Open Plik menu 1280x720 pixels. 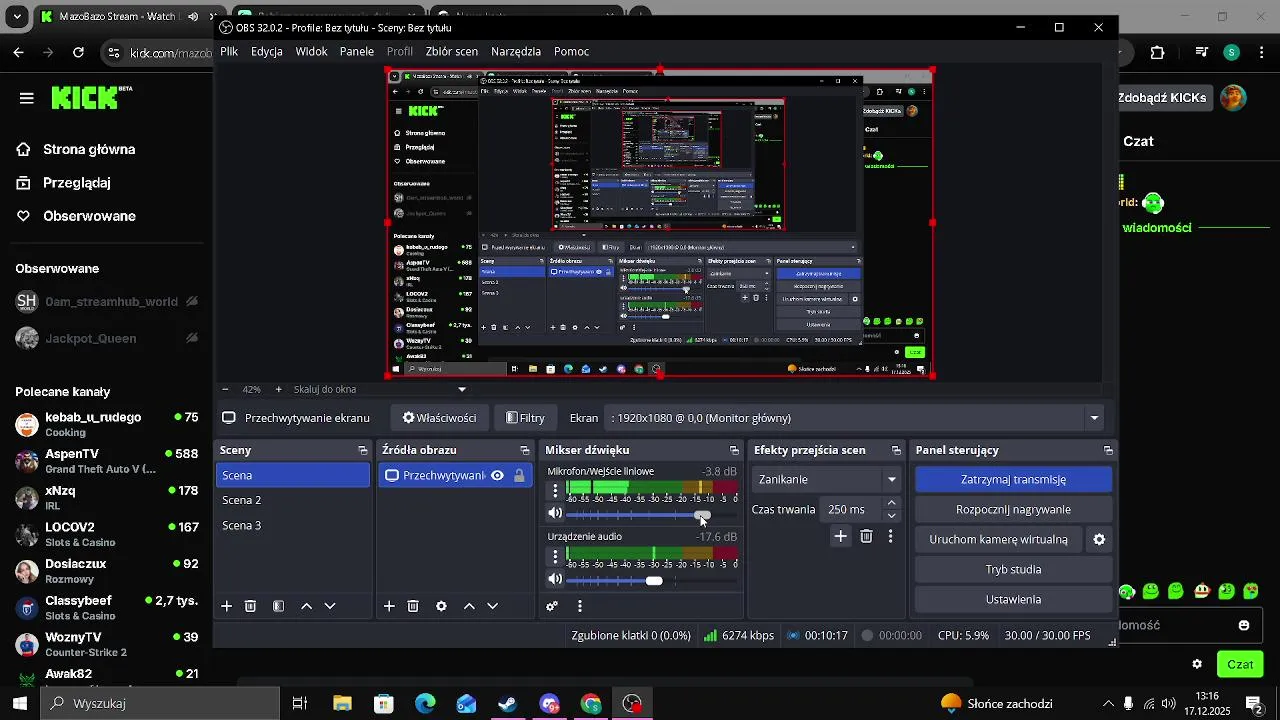click(229, 51)
